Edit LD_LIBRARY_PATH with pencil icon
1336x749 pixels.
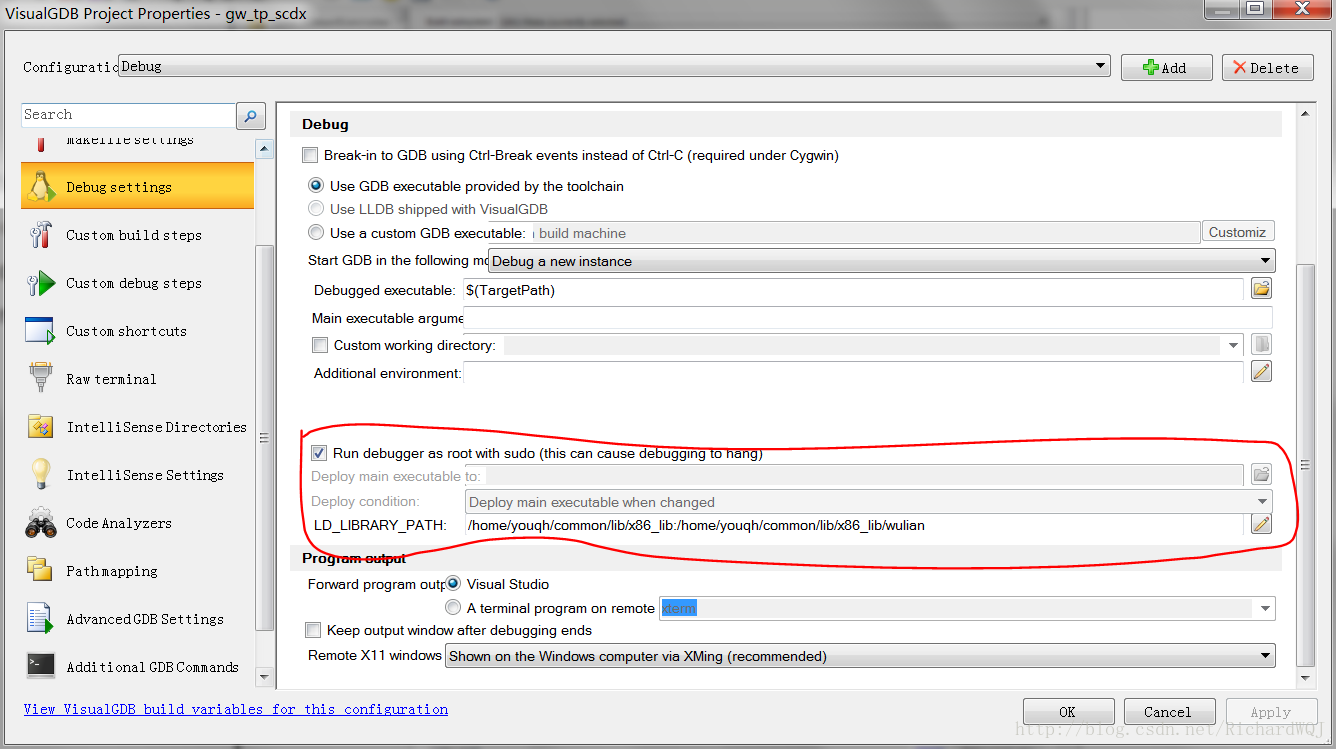(1261, 524)
